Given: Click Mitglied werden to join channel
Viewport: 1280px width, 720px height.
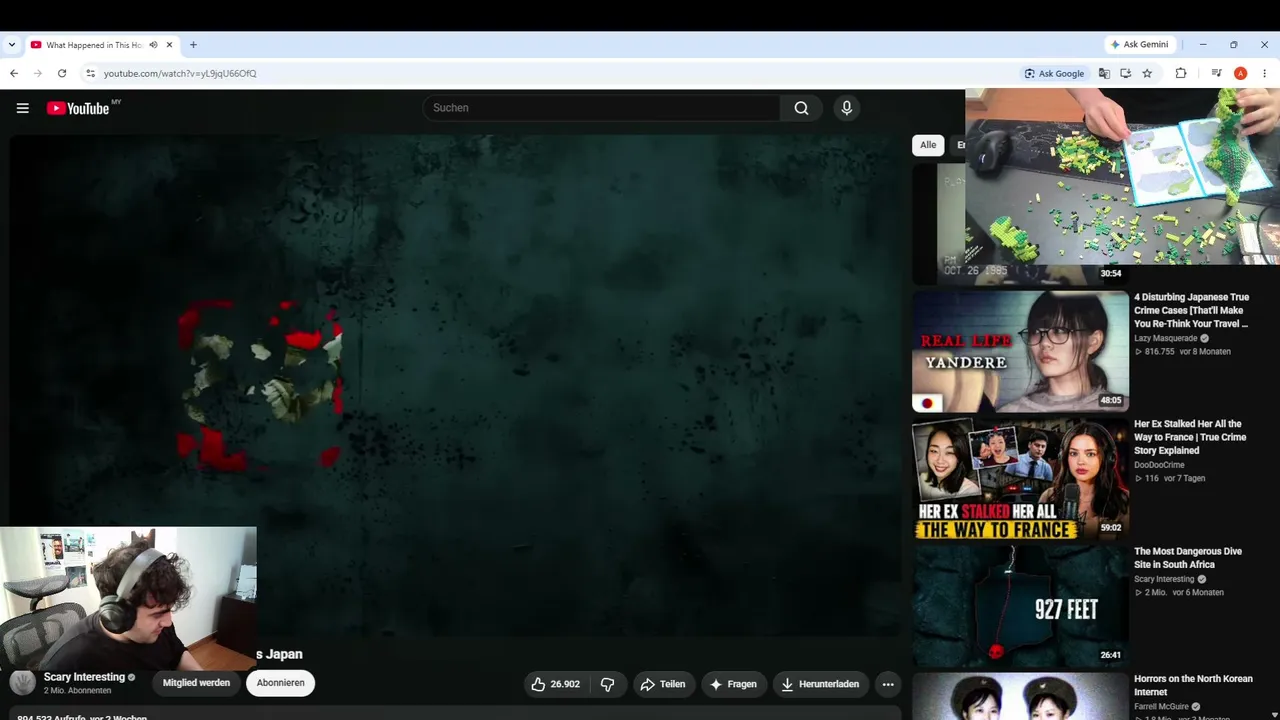Looking at the screenshot, I should click(196, 683).
